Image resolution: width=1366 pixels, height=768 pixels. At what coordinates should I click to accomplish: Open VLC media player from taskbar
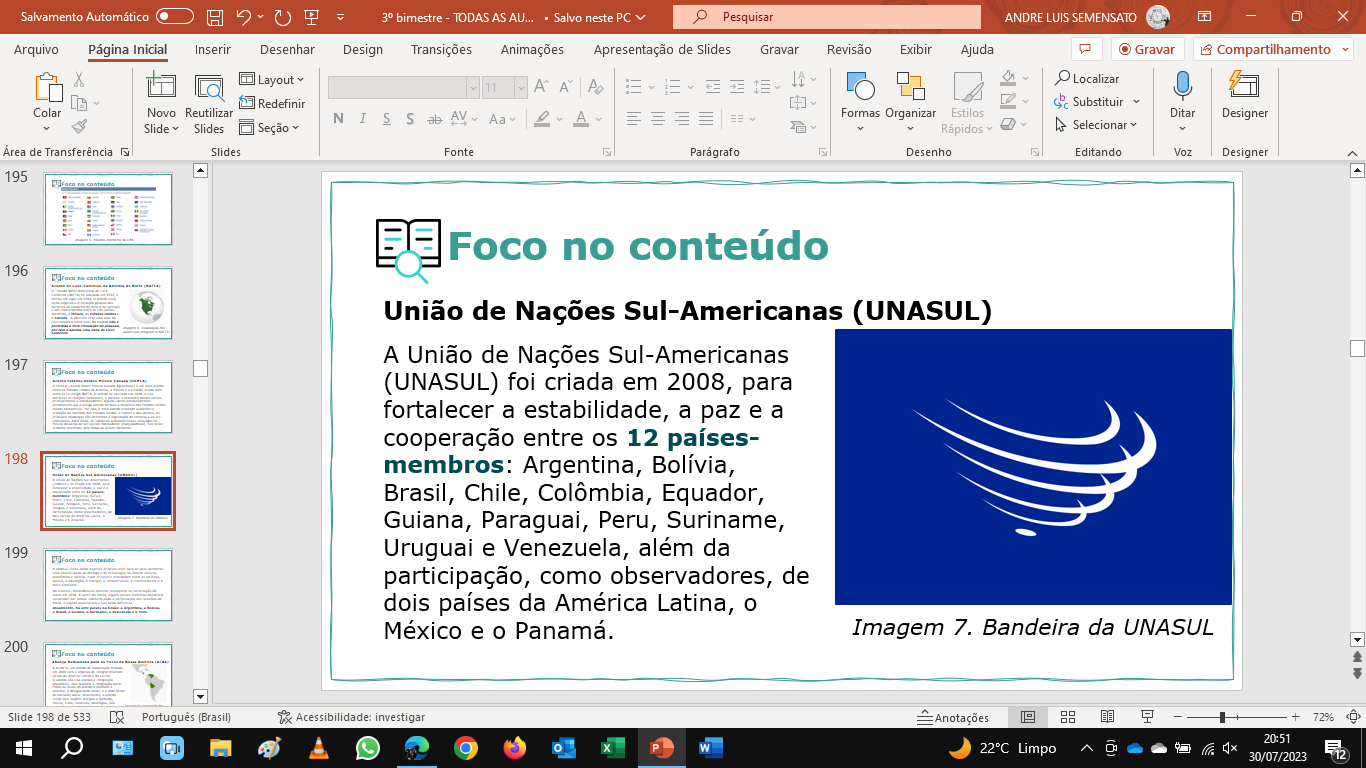pyautogui.click(x=318, y=747)
